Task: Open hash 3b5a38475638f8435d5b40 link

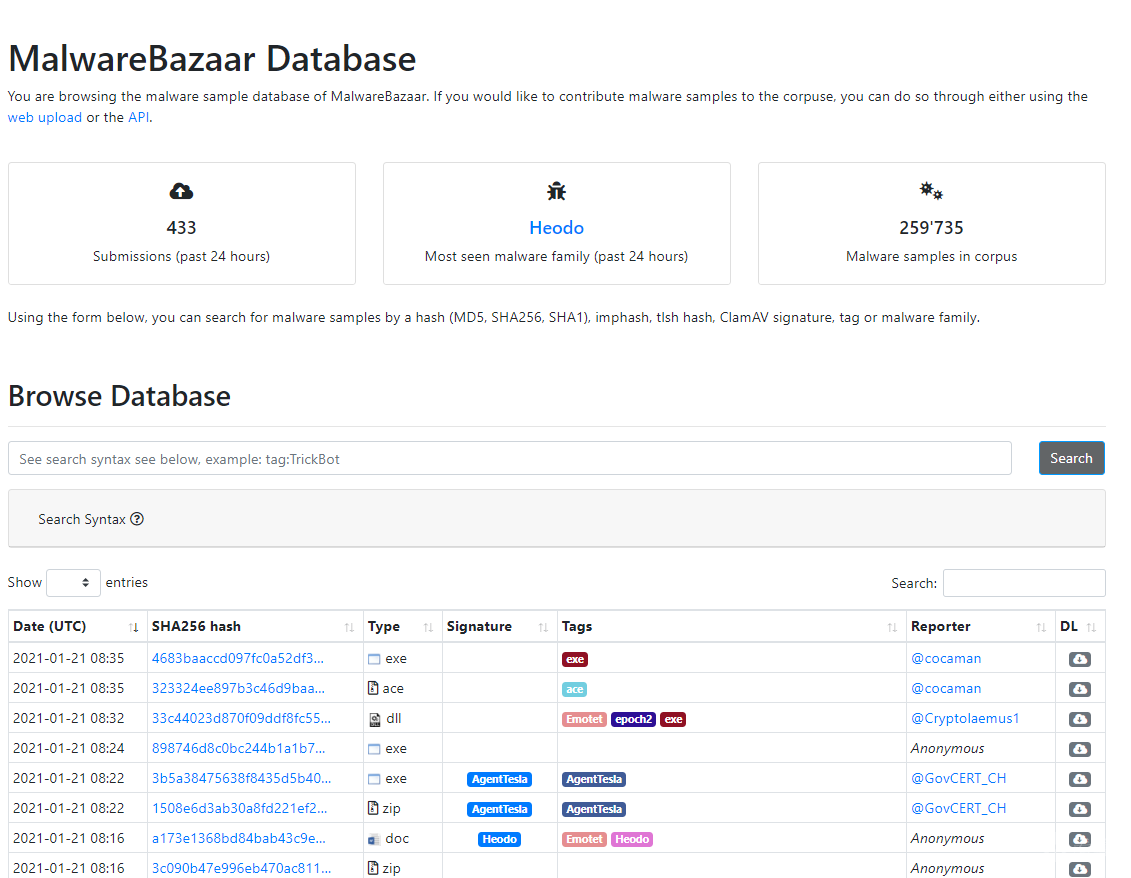Action: 241,778
